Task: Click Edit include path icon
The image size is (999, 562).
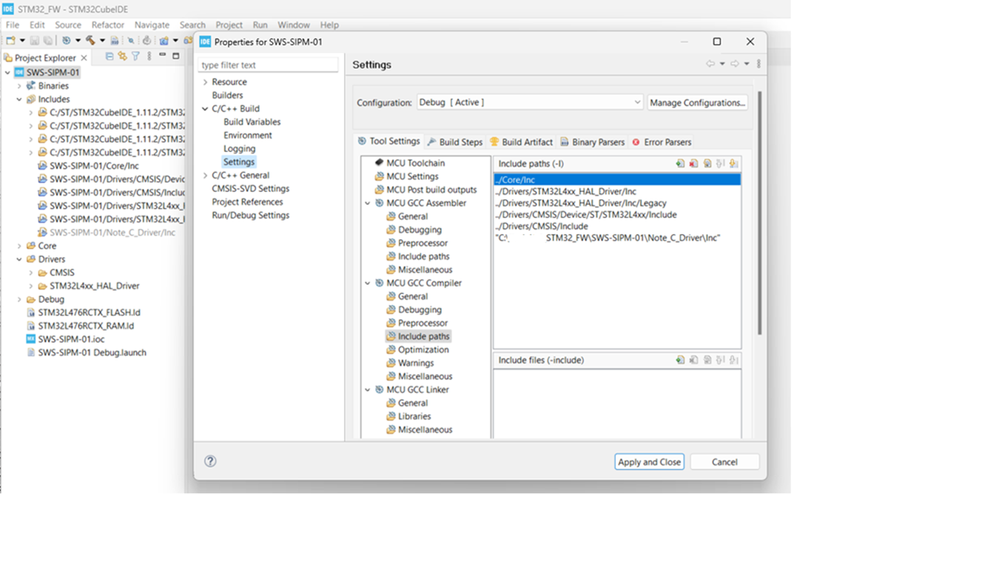Action: pyautogui.click(x=707, y=164)
